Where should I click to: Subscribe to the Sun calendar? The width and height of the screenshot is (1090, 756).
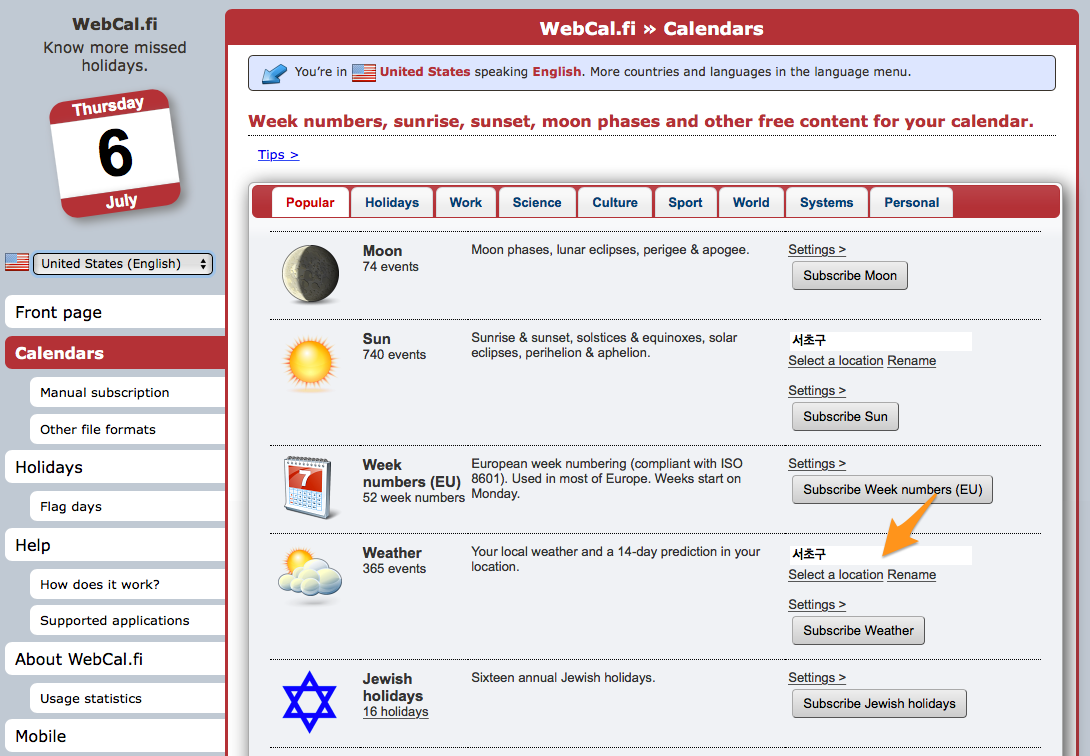845,417
